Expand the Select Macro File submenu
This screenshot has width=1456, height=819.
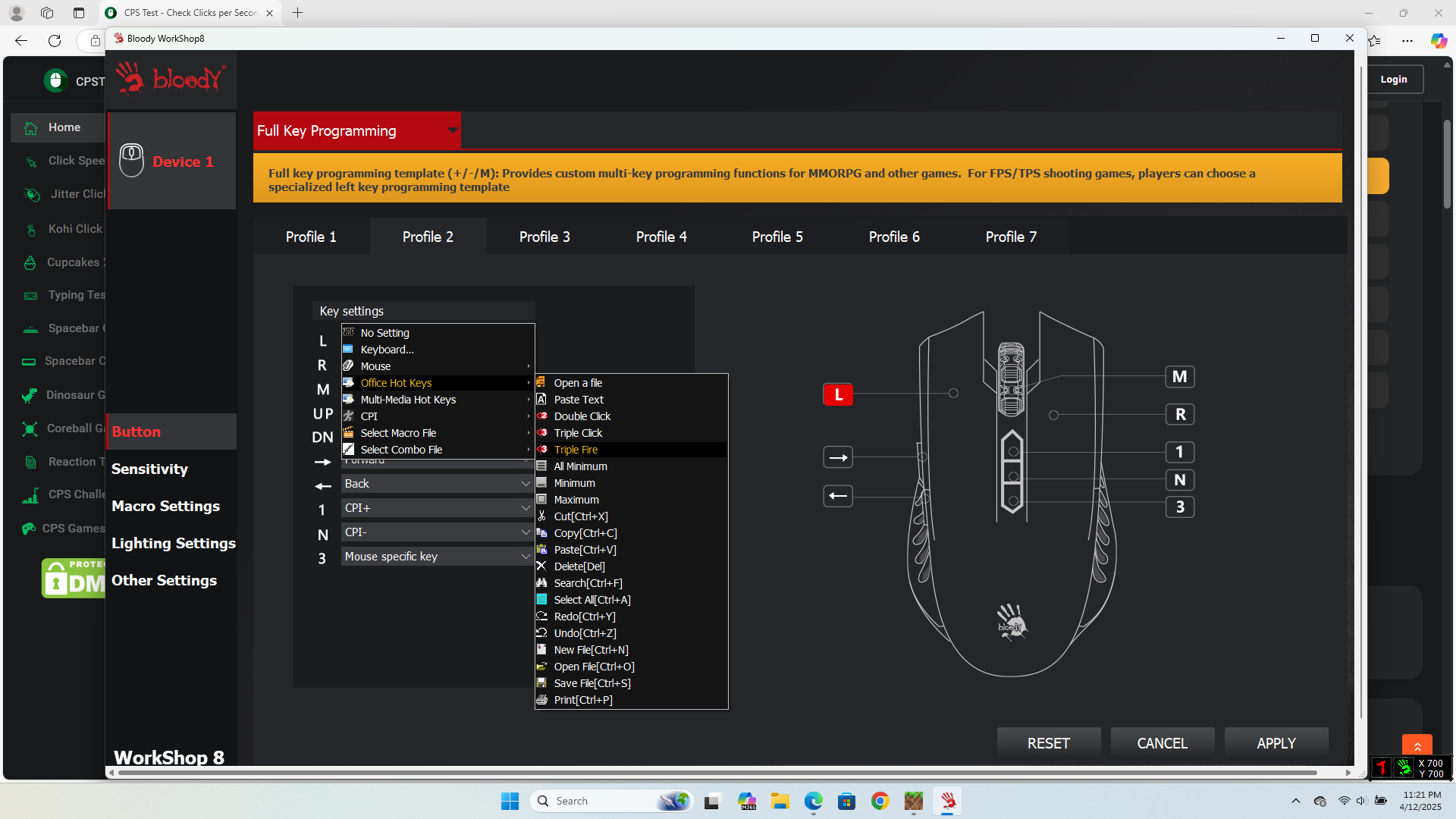(438, 433)
